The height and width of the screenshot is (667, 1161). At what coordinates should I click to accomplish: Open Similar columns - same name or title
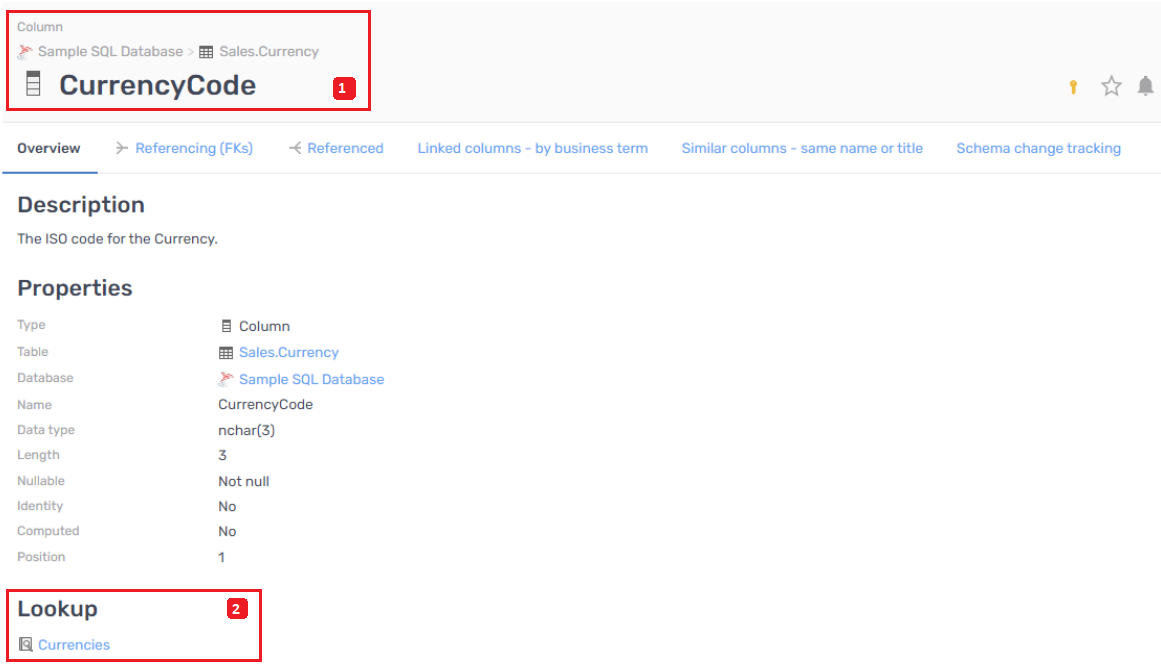pyautogui.click(x=802, y=148)
